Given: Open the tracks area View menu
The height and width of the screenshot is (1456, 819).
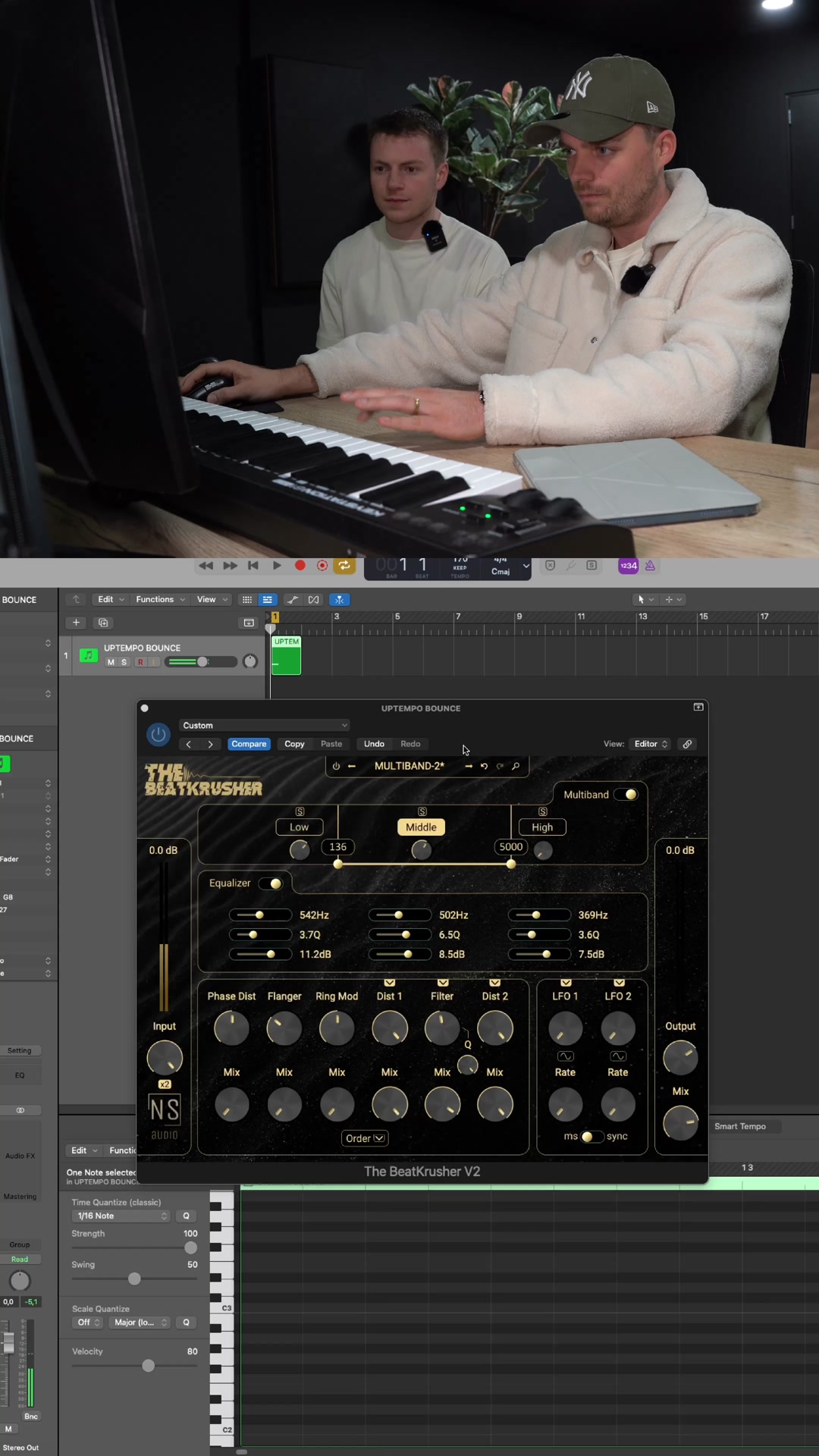Looking at the screenshot, I should coord(212,599).
